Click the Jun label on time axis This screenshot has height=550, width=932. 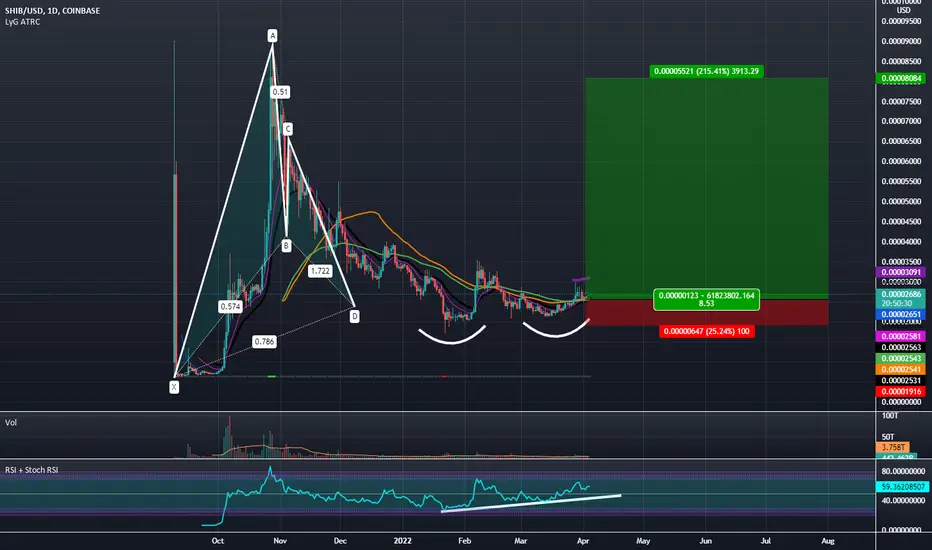click(x=706, y=541)
